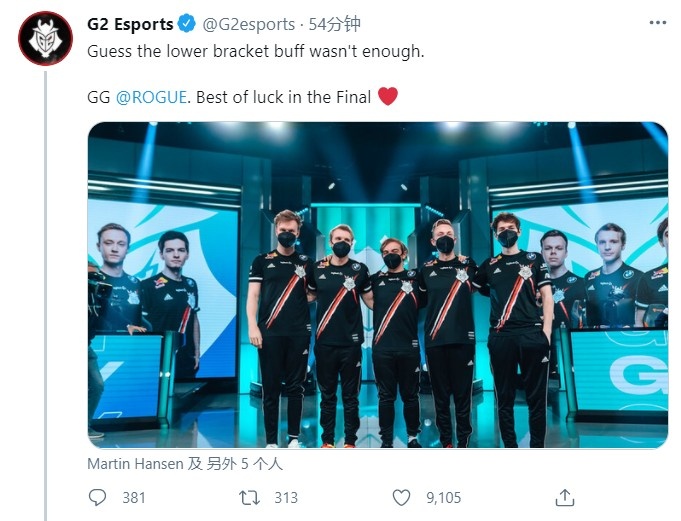681x521 pixels.
Task: Click the vertical thread line below avatar
Action: pos(45,296)
